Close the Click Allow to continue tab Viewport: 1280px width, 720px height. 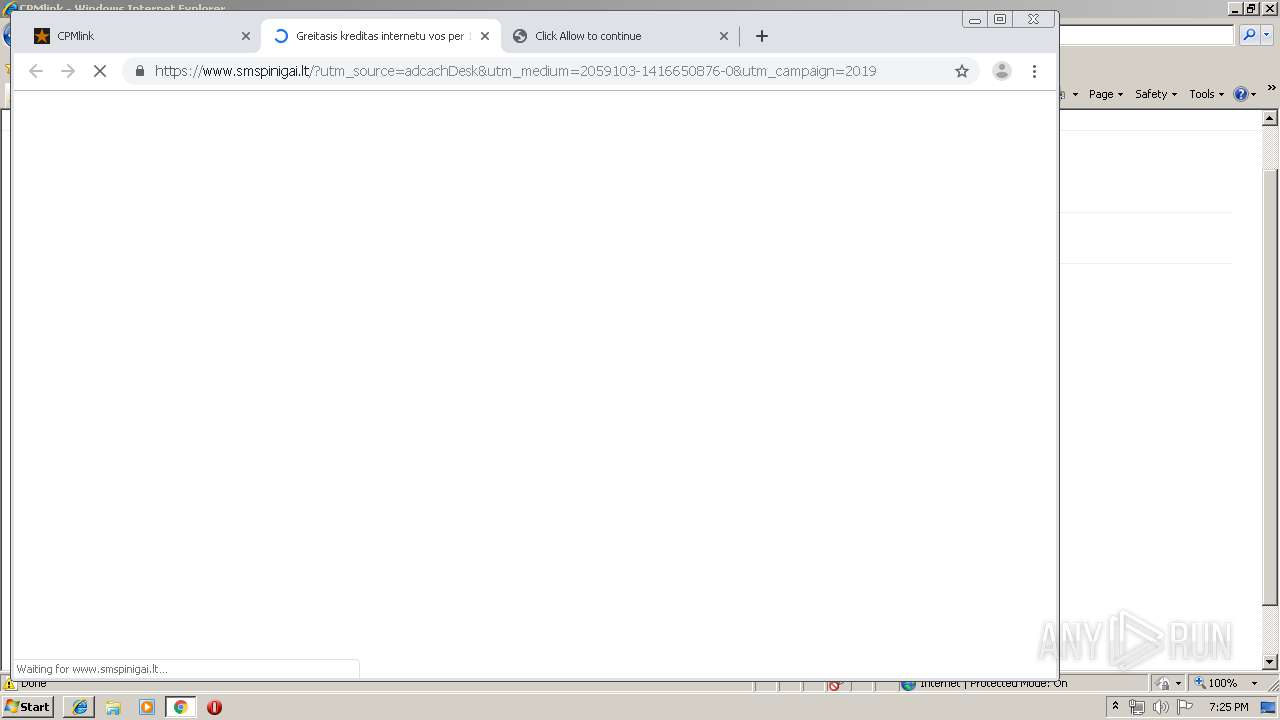pyautogui.click(x=724, y=36)
